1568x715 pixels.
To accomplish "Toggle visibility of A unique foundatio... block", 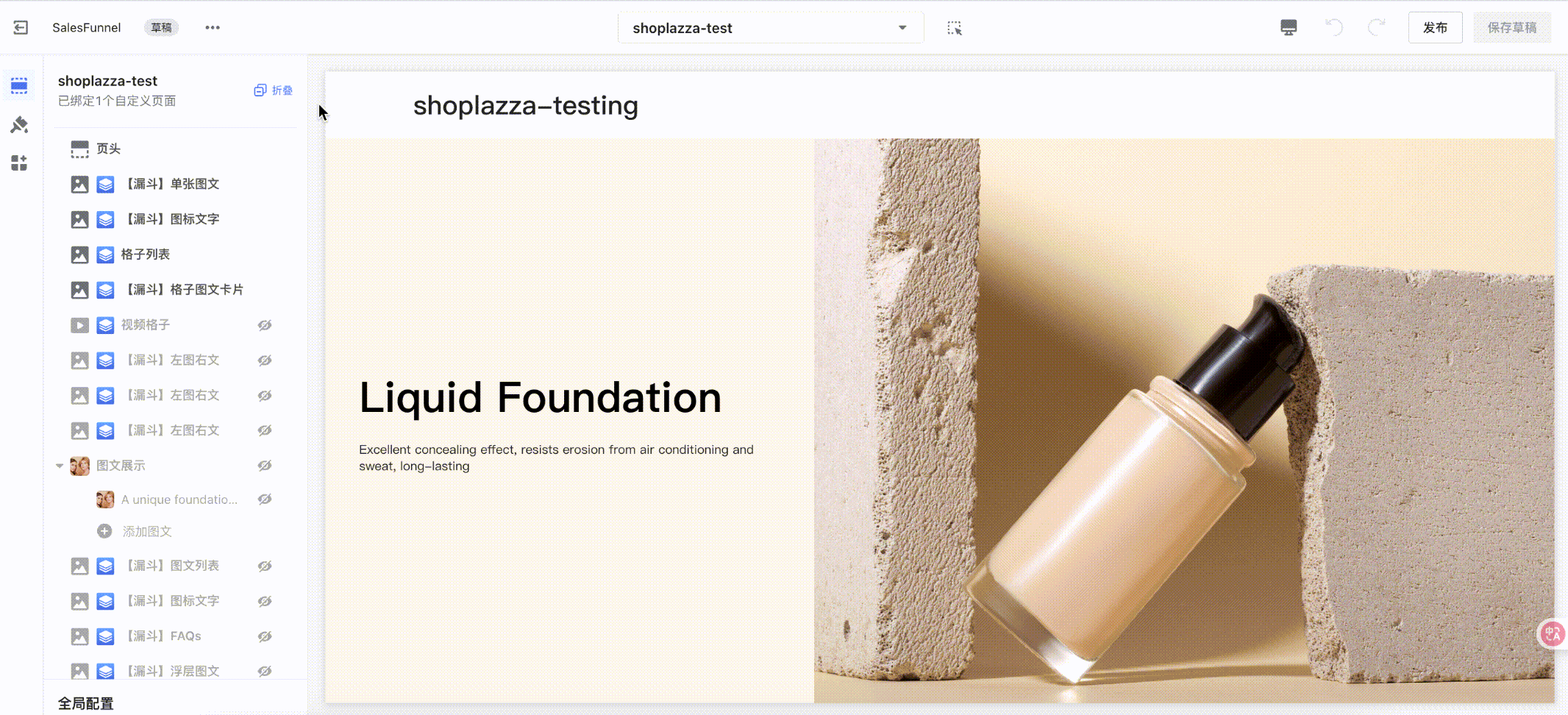I will (x=265, y=499).
